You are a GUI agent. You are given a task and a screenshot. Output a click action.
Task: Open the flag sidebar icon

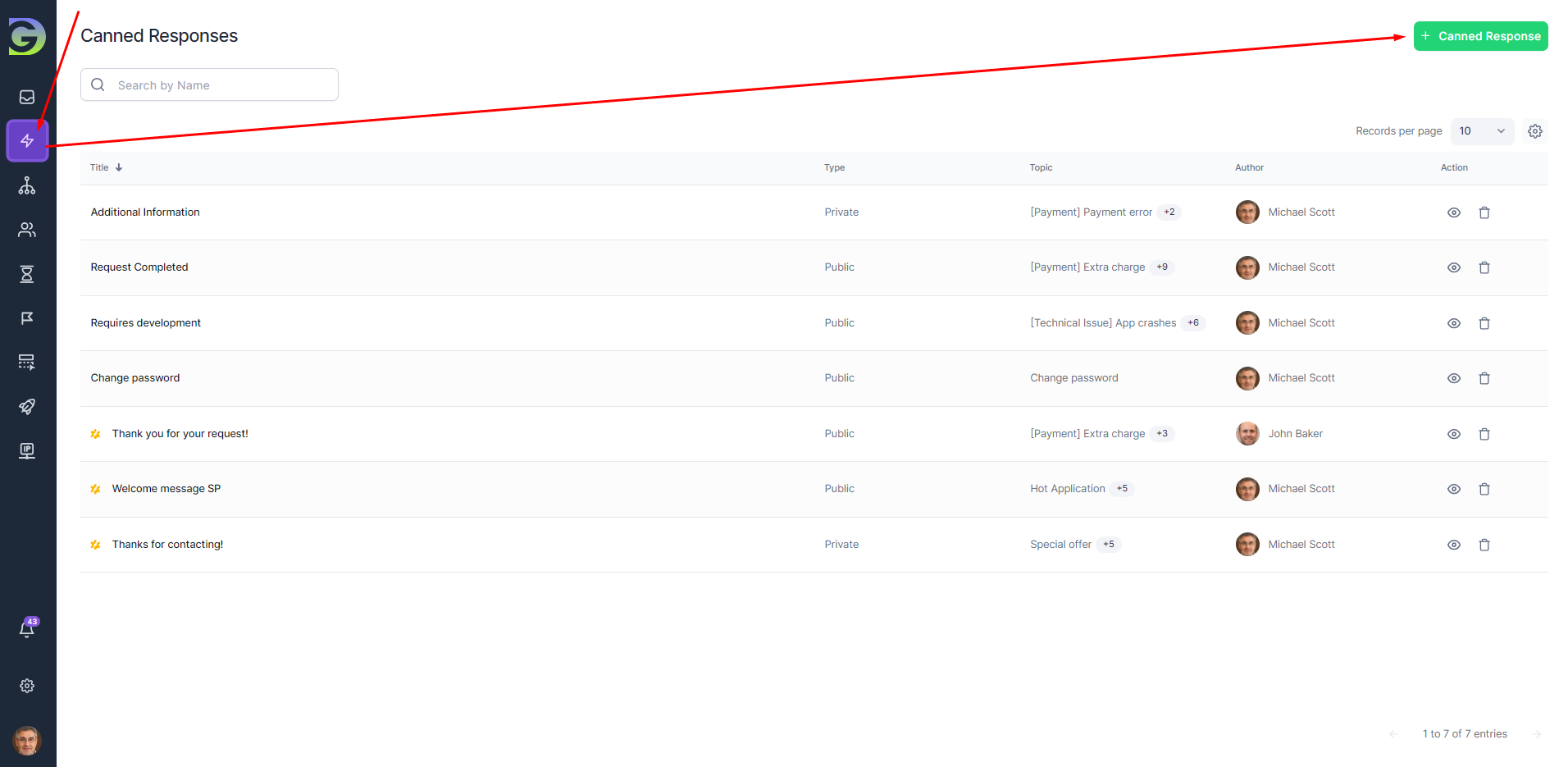click(27, 318)
